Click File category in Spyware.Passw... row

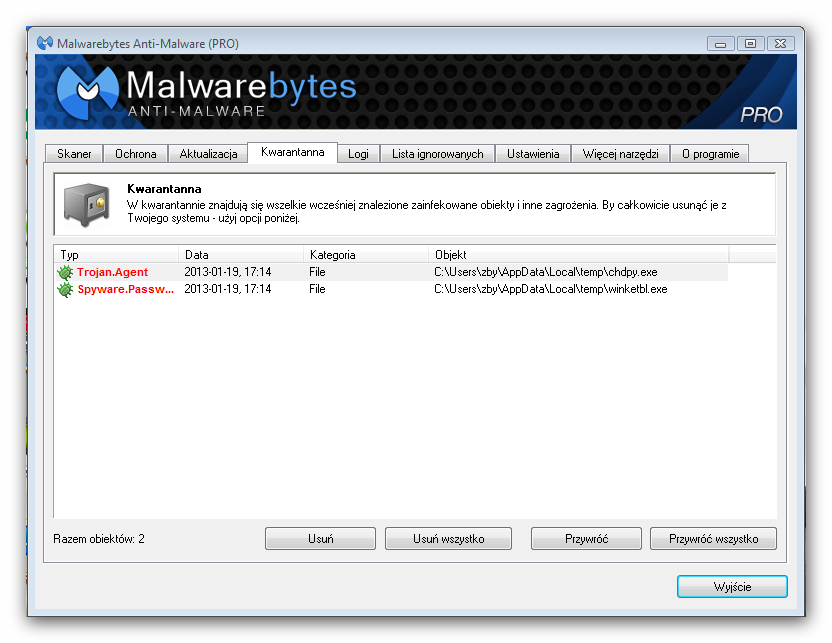tap(317, 289)
